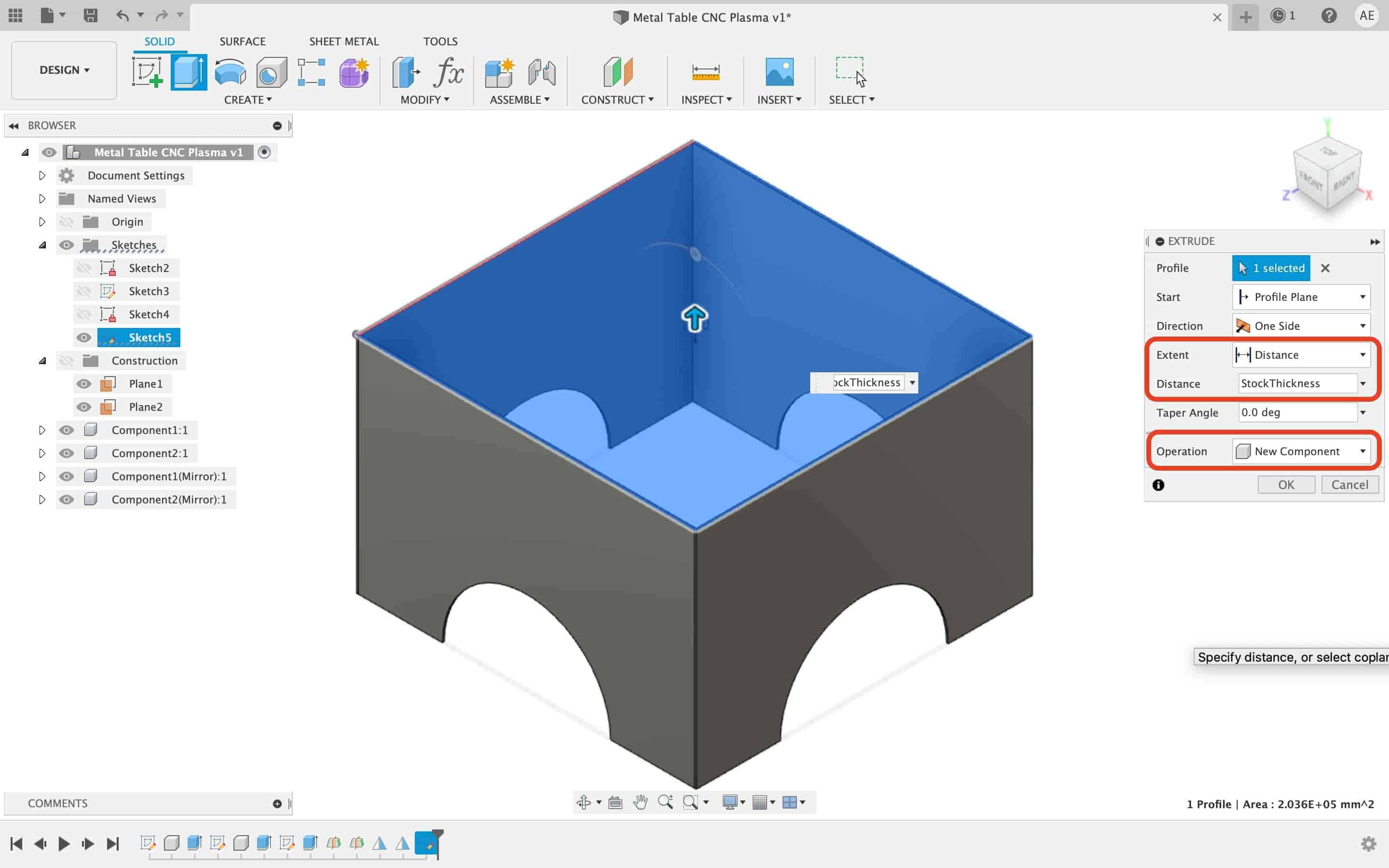Open Display Settings monitor icon
The width and height of the screenshot is (1389, 868).
pos(730,802)
